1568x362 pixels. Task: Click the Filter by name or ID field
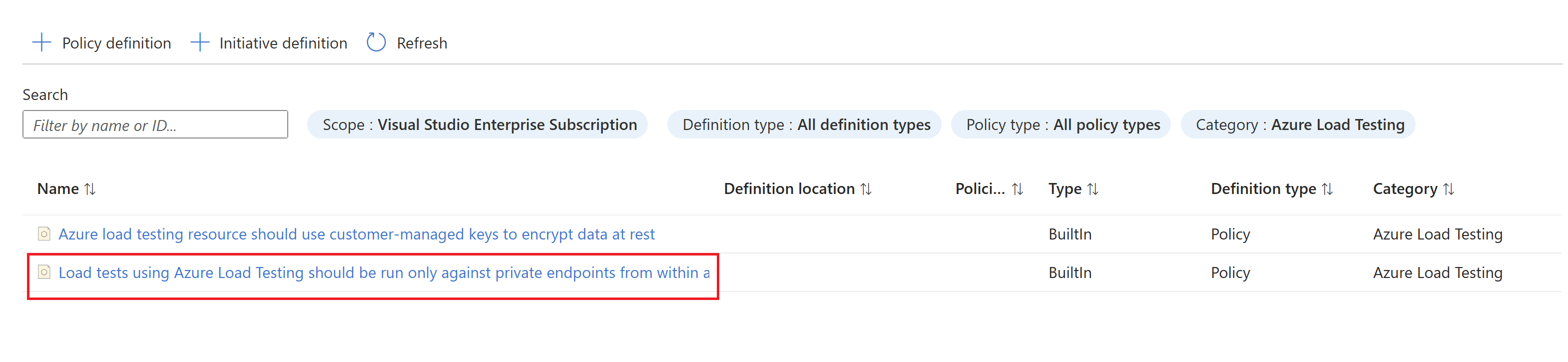click(x=155, y=124)
